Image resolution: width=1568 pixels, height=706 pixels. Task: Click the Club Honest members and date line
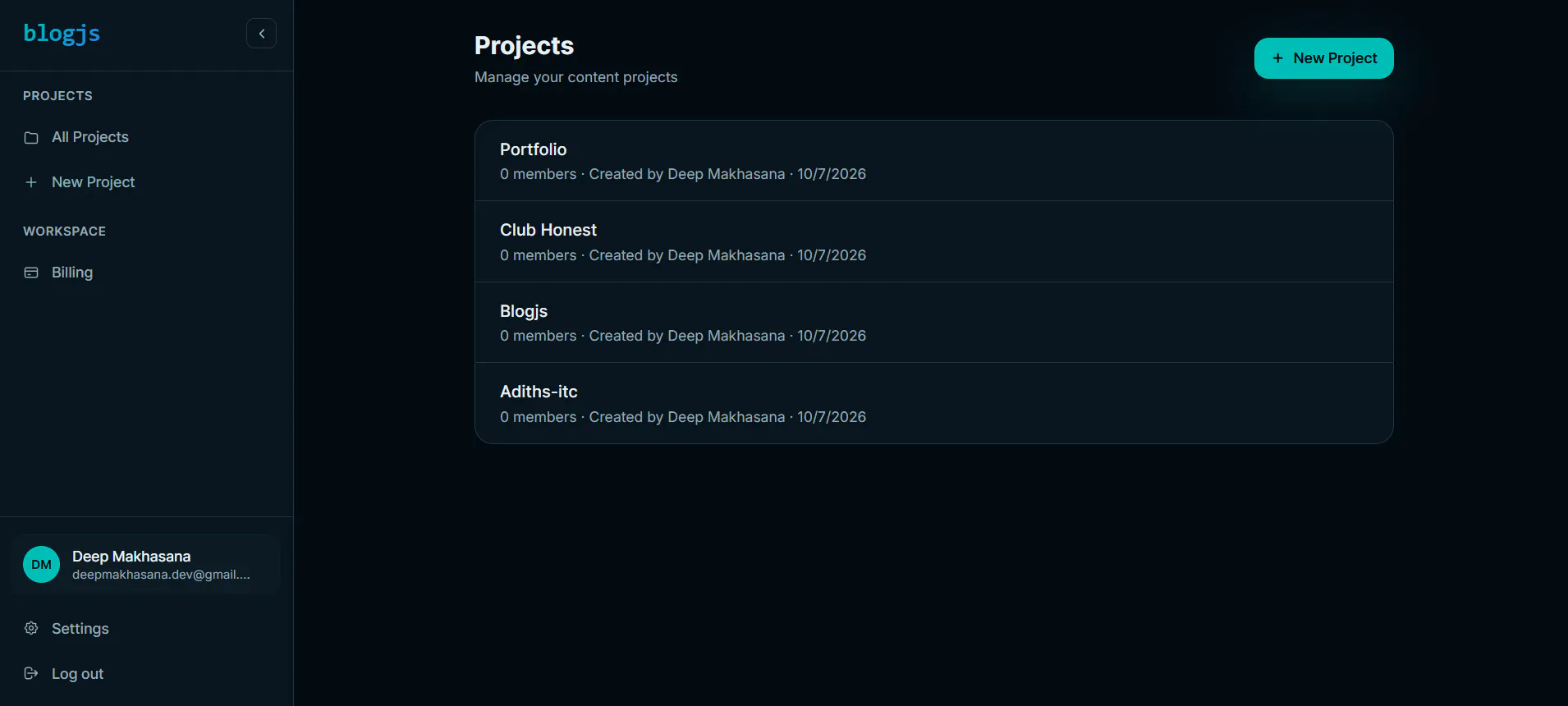[x=683, y=255]
